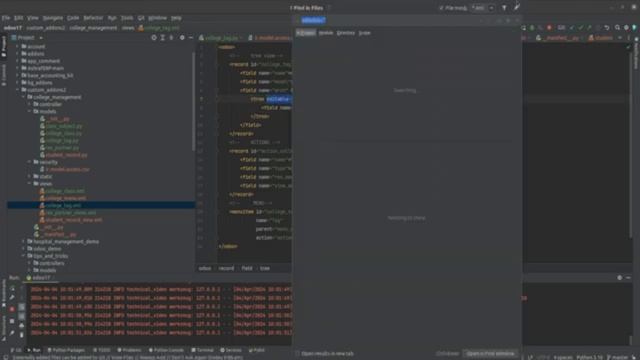Click 4 spaces indent in status bar

[x=563, y=358]
